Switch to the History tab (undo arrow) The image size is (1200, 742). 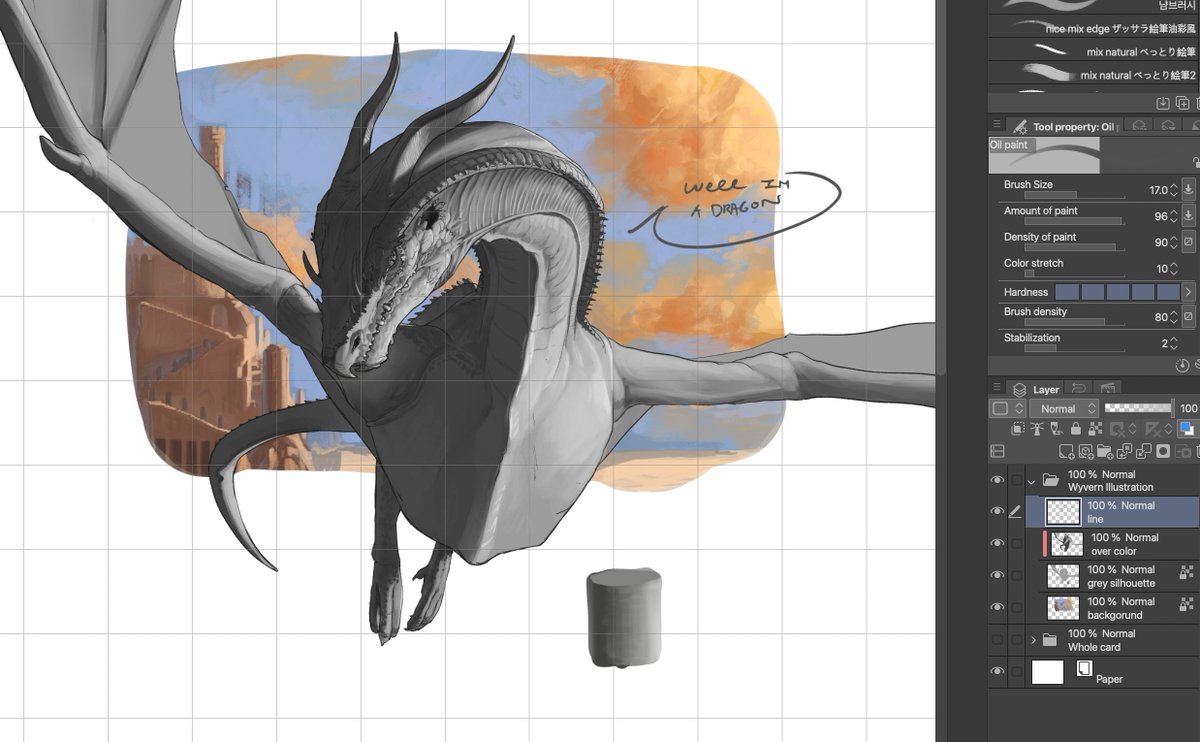(x=1079, y=388)
